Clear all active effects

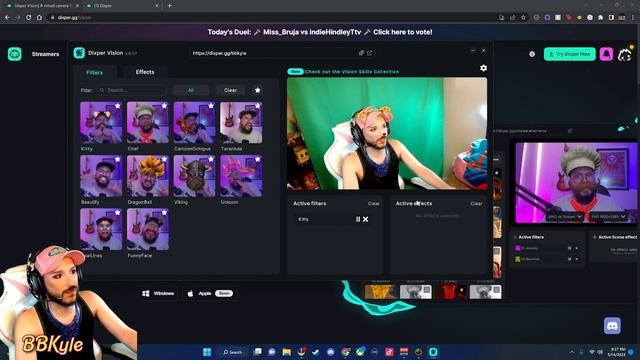pos(476,204)
